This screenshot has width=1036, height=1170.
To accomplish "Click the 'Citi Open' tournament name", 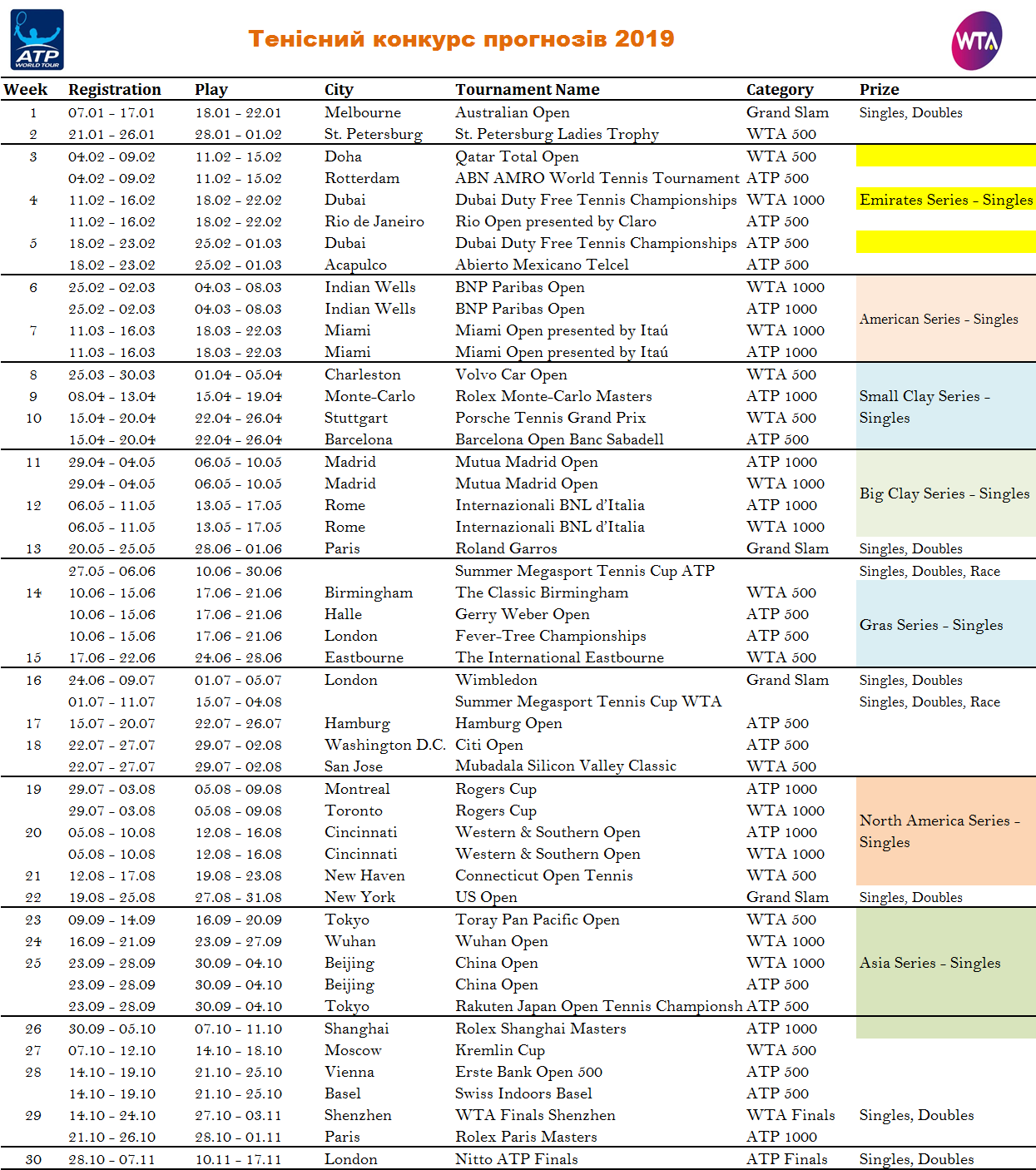I will click(x=489, y=745).
